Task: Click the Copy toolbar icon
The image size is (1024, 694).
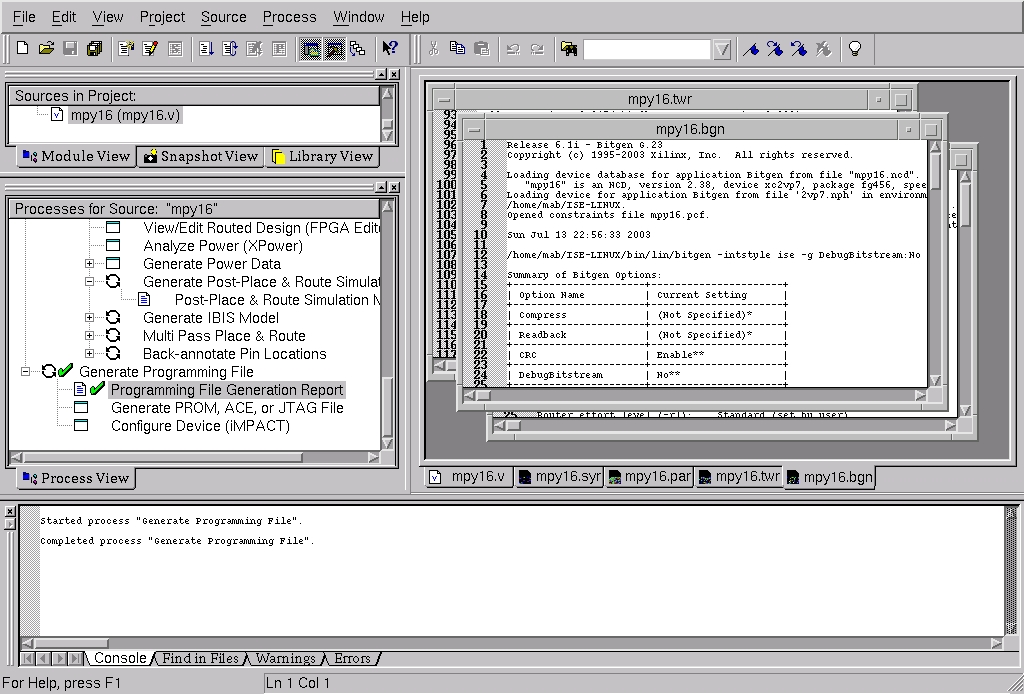Action: tap(457, 48)
